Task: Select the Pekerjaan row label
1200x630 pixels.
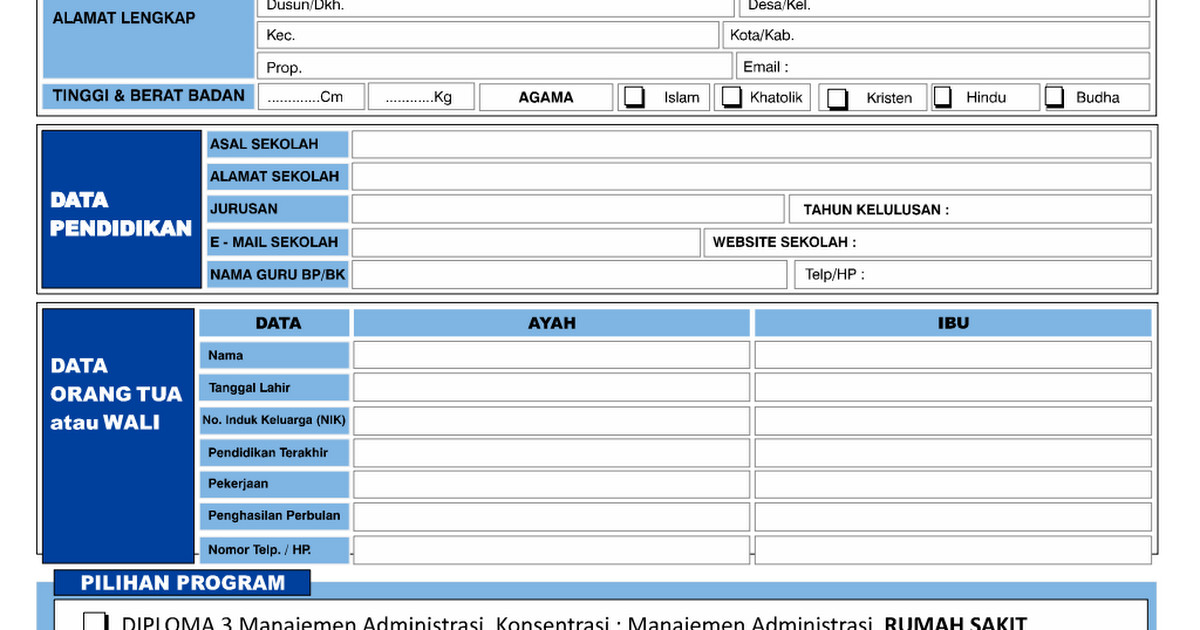Action: [x=238, y=484]
